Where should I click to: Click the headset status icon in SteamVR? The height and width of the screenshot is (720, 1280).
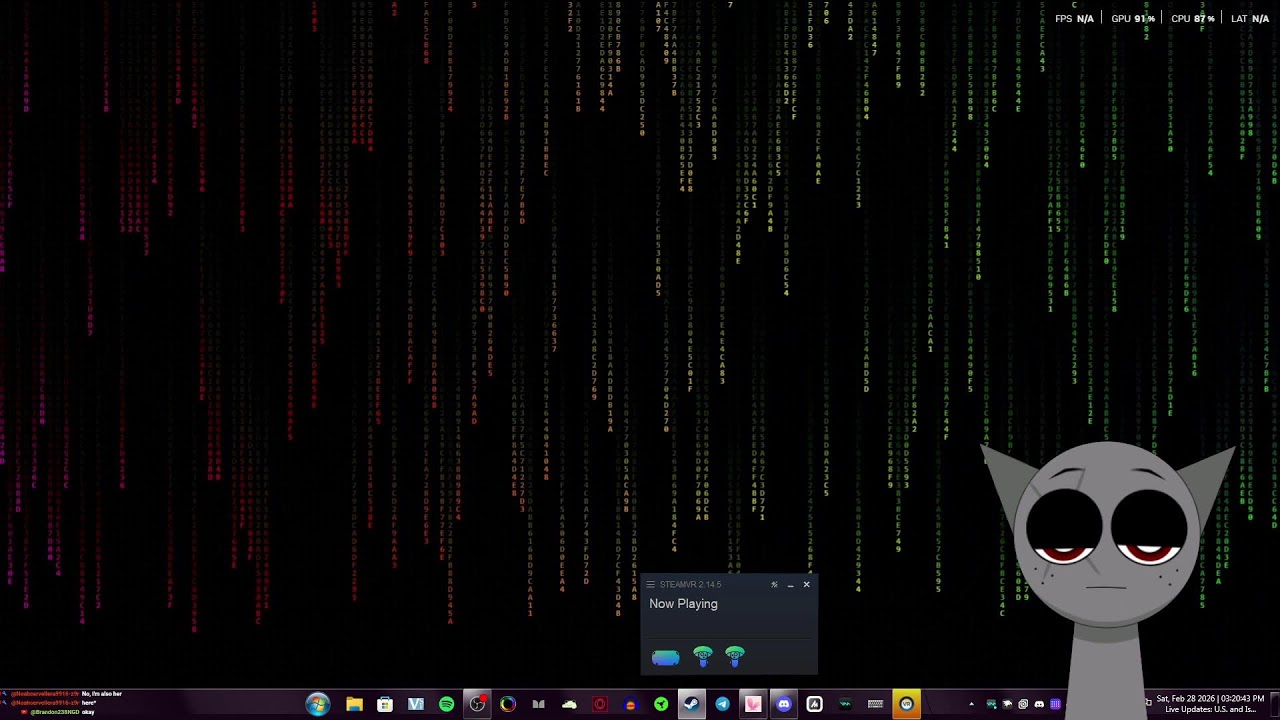point(665,657)
